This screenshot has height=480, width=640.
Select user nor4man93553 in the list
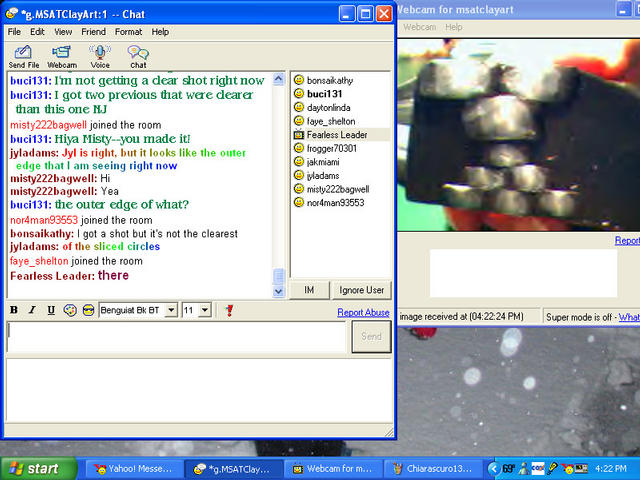pos(336,202)
